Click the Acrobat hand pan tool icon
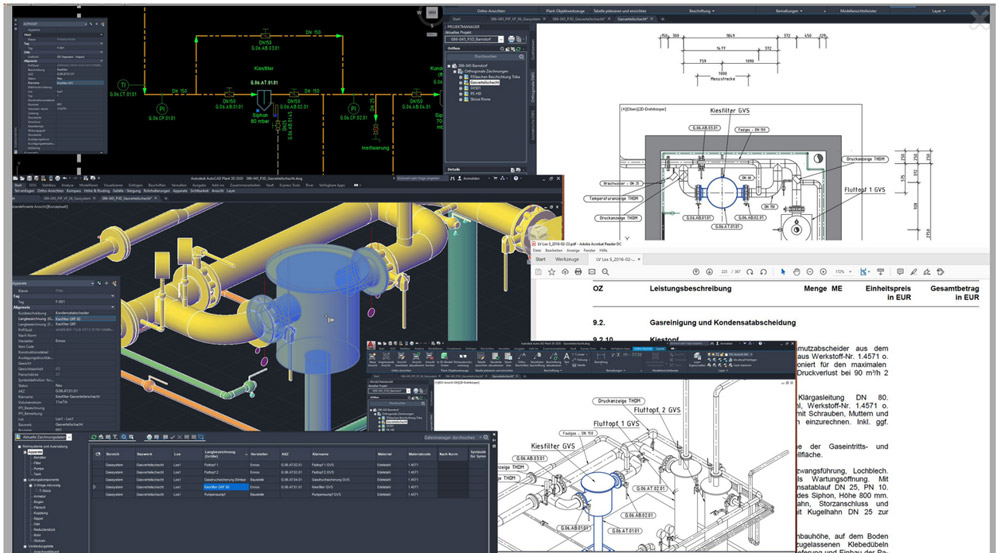Screen dimensions: 1000x553 pos(796,272)
